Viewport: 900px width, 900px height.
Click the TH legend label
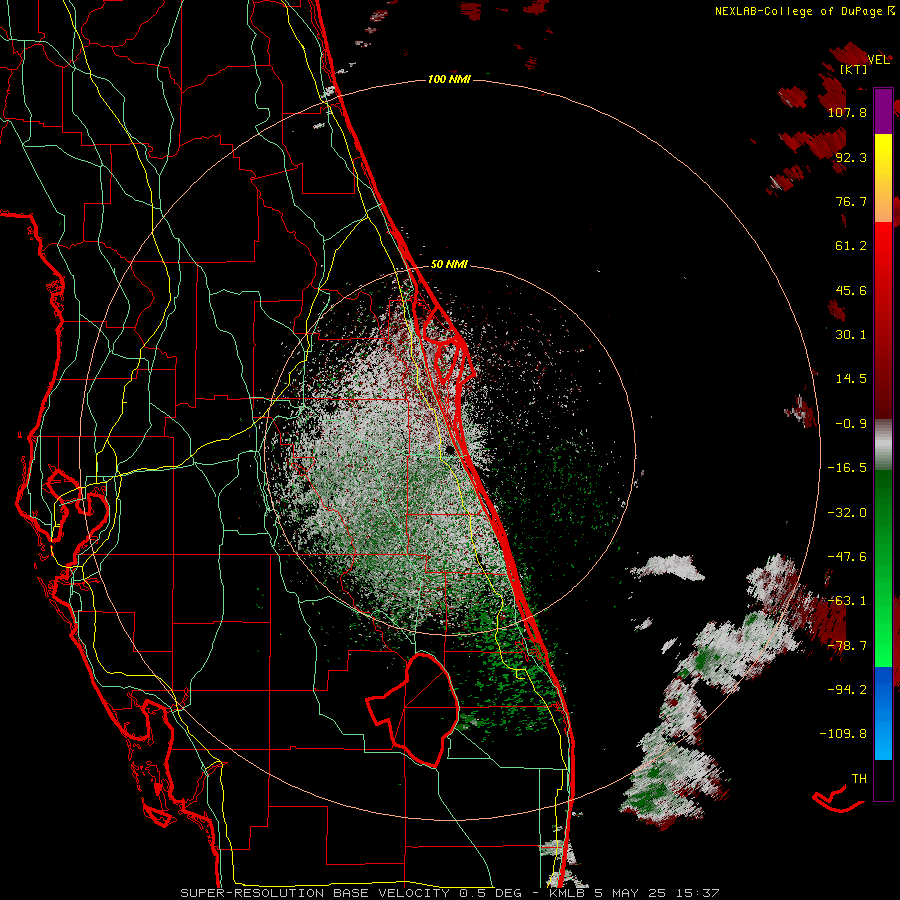[859, 779]
